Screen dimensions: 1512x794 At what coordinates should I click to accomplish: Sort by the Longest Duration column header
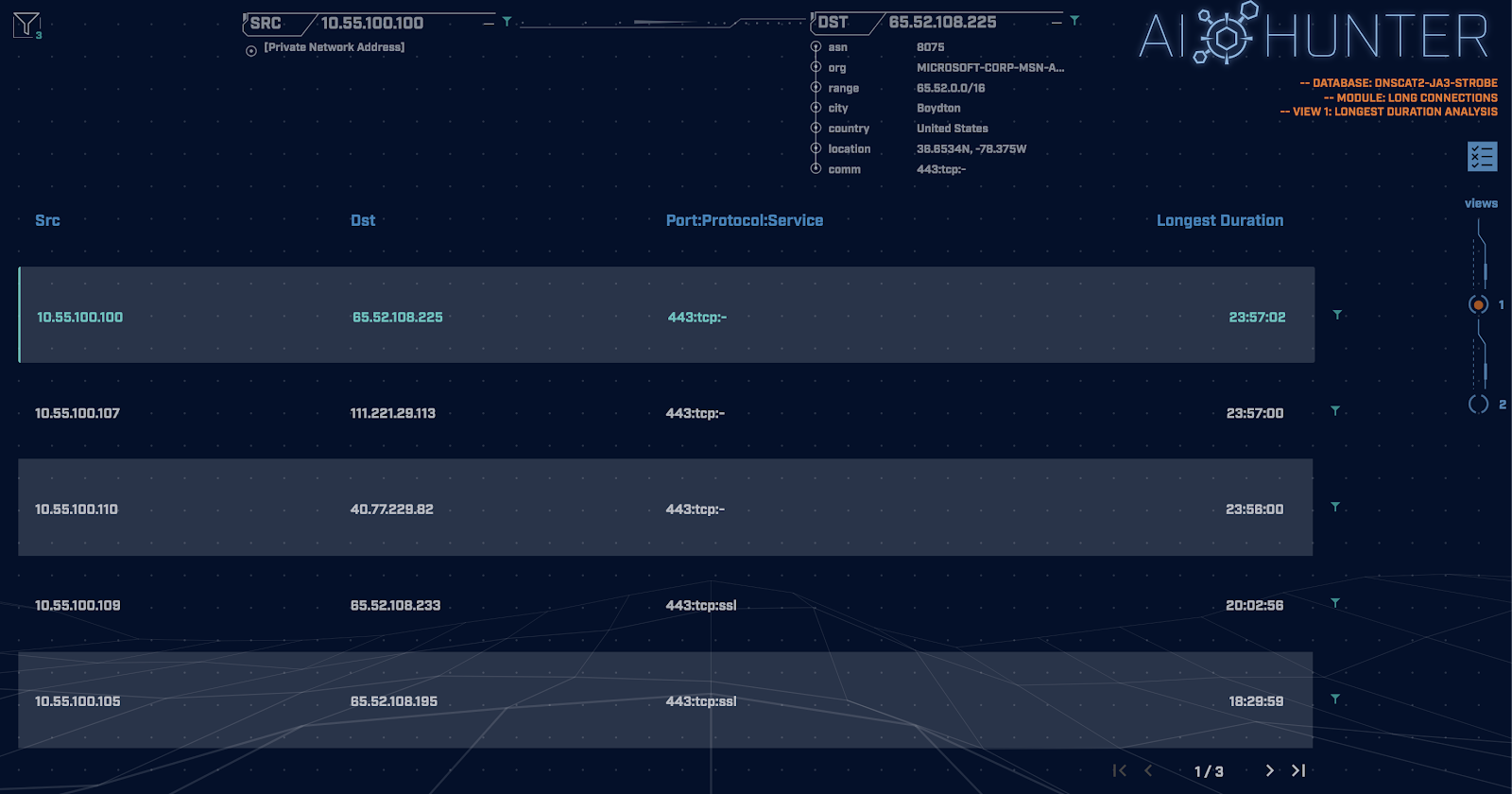1220,220
